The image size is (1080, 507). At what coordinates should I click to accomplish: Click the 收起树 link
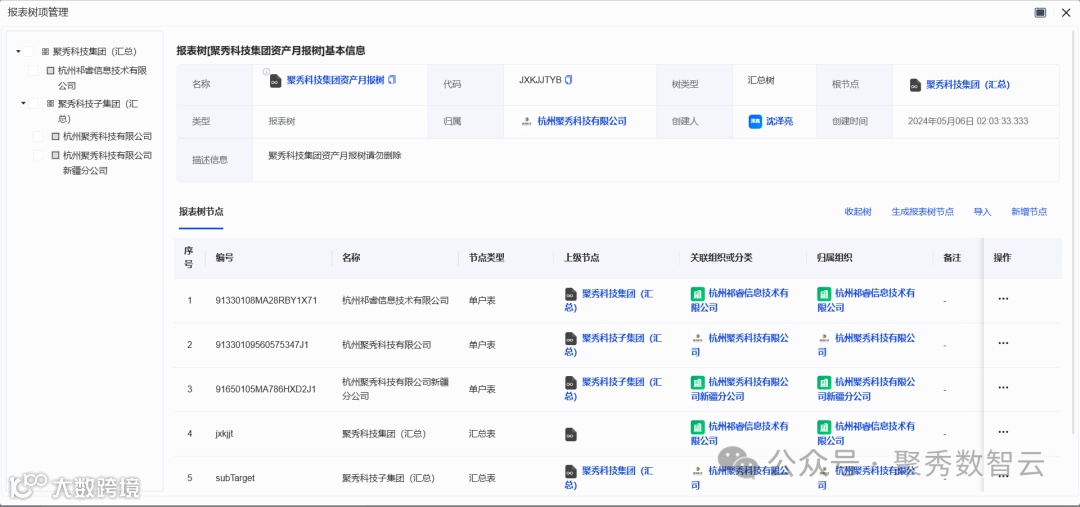[858, 211]
